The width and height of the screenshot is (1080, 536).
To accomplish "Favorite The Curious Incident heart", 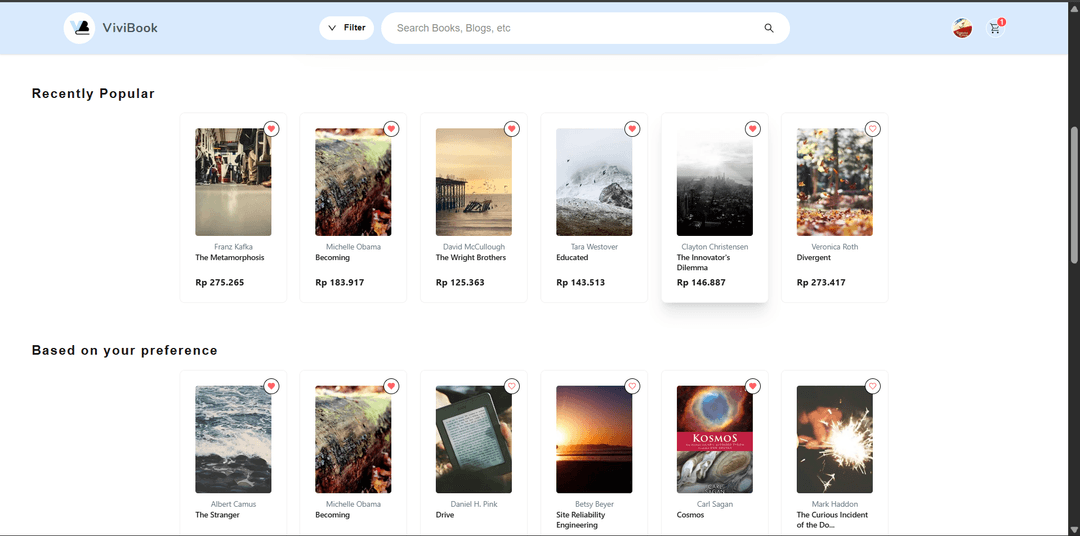I will click(x=873, y=386).
